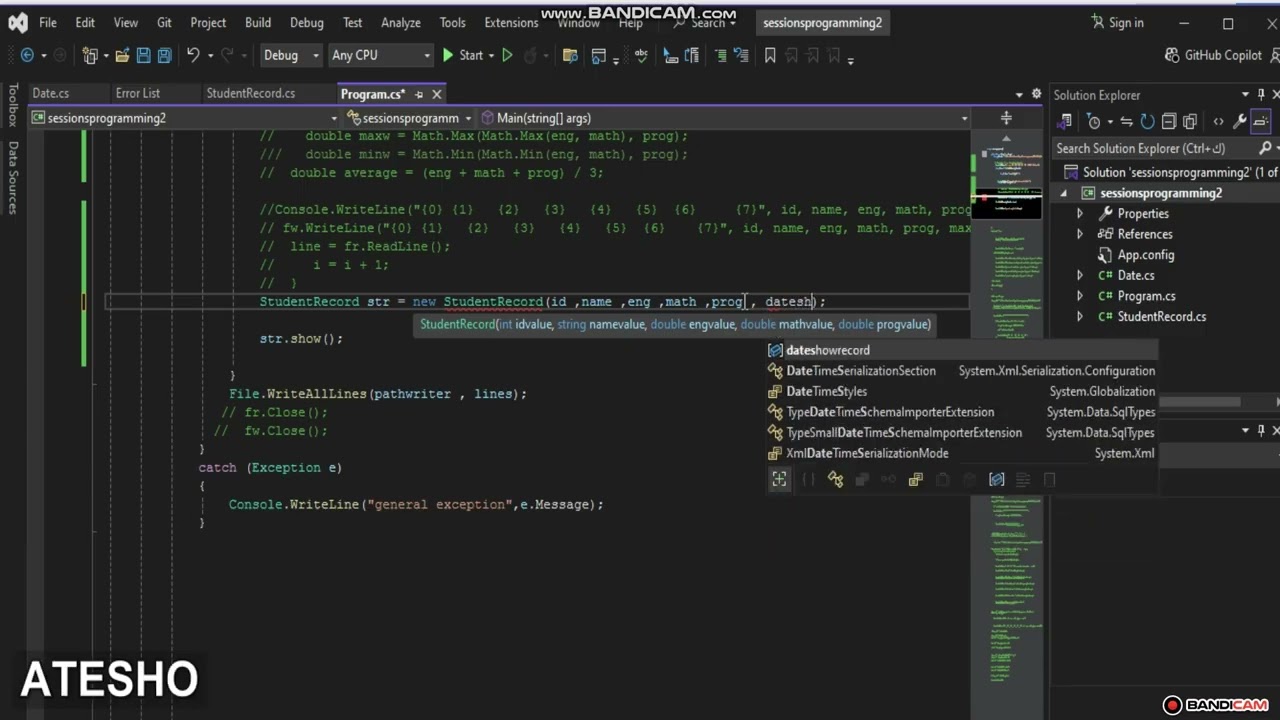This screenshot has width=1280, height=720.
Task: Toggle the locals filter in IntelliSense popup
Action: click(996, 480)
